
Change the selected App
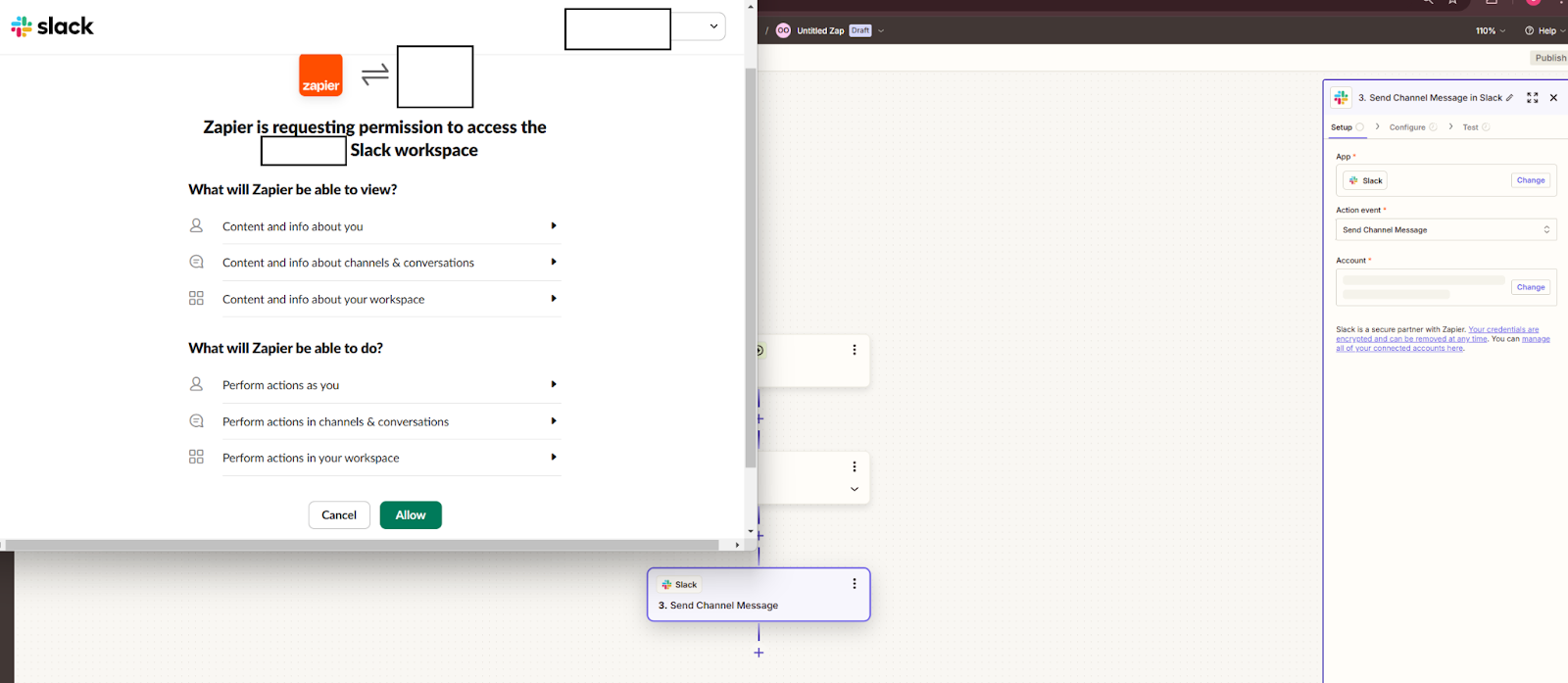pos(1531,180)
